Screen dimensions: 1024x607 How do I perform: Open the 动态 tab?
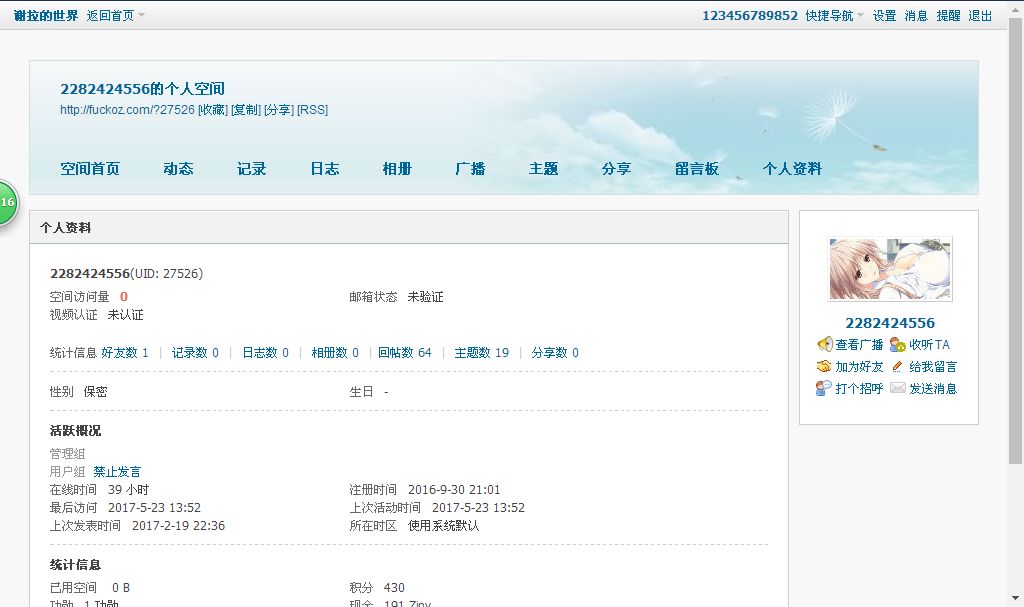(x=178, y=169)
